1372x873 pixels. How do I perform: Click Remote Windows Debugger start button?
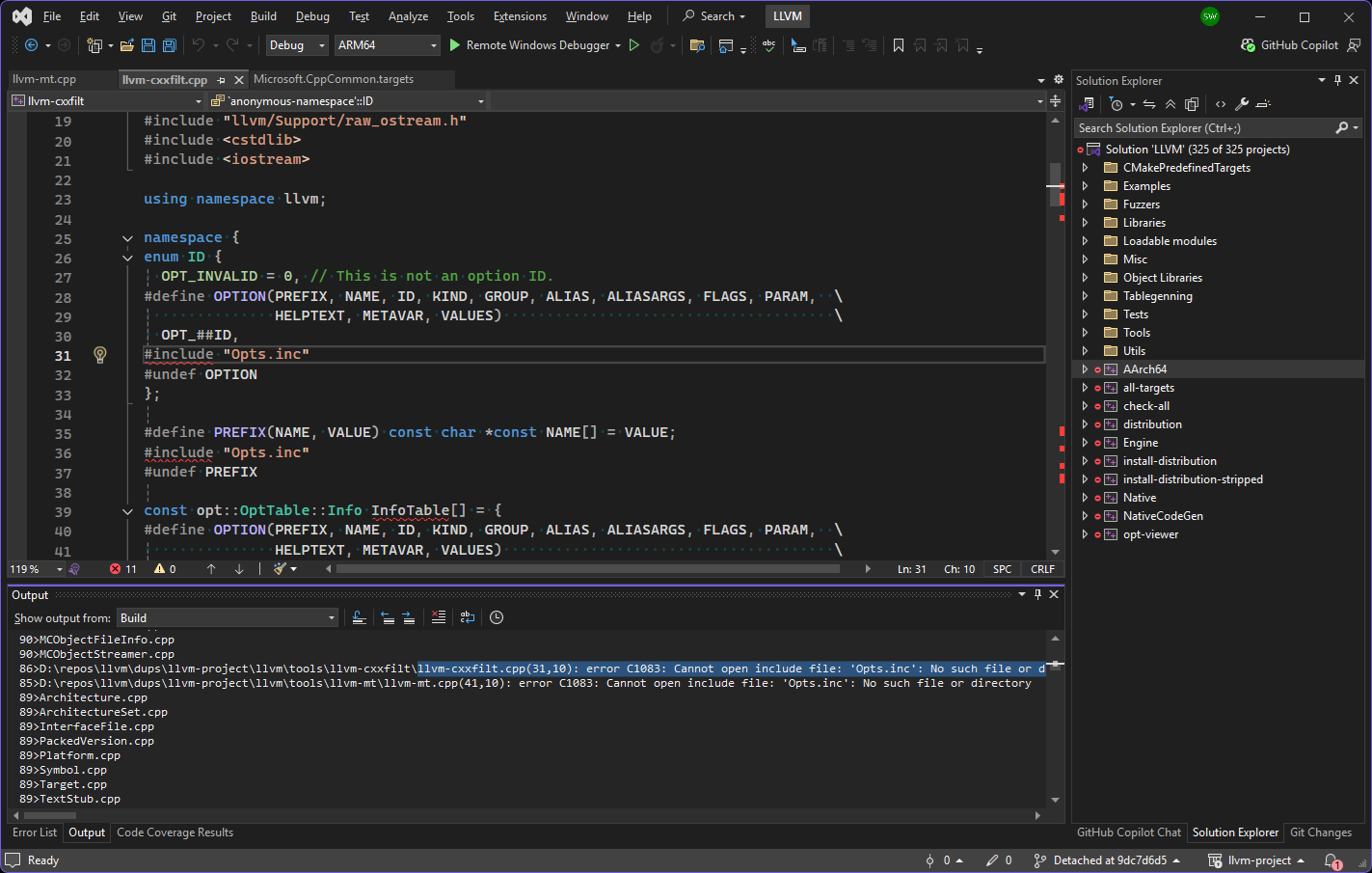[x=528, y=45]
